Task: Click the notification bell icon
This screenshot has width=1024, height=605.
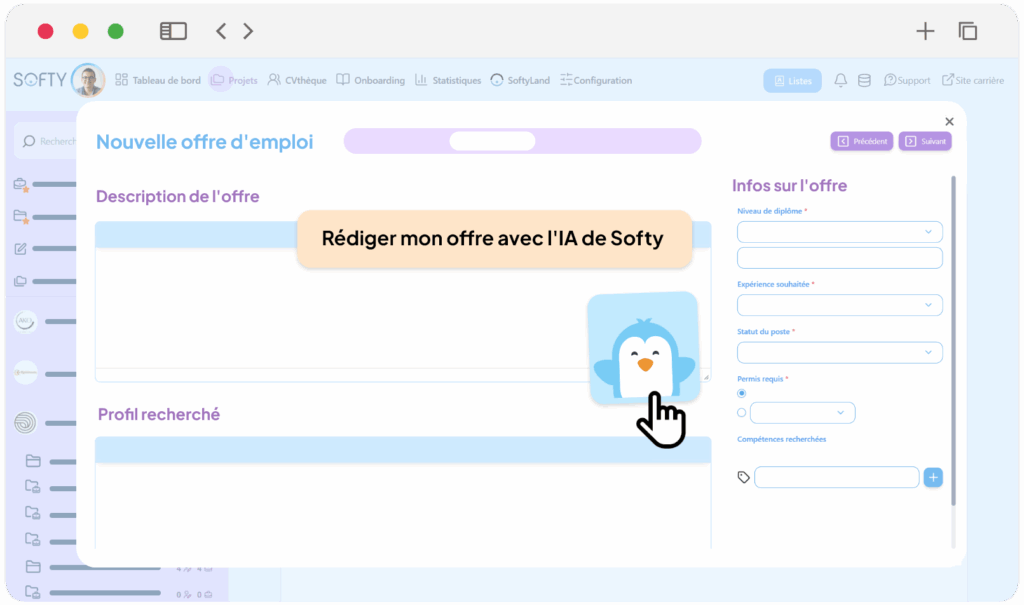Action: (840, 80)
